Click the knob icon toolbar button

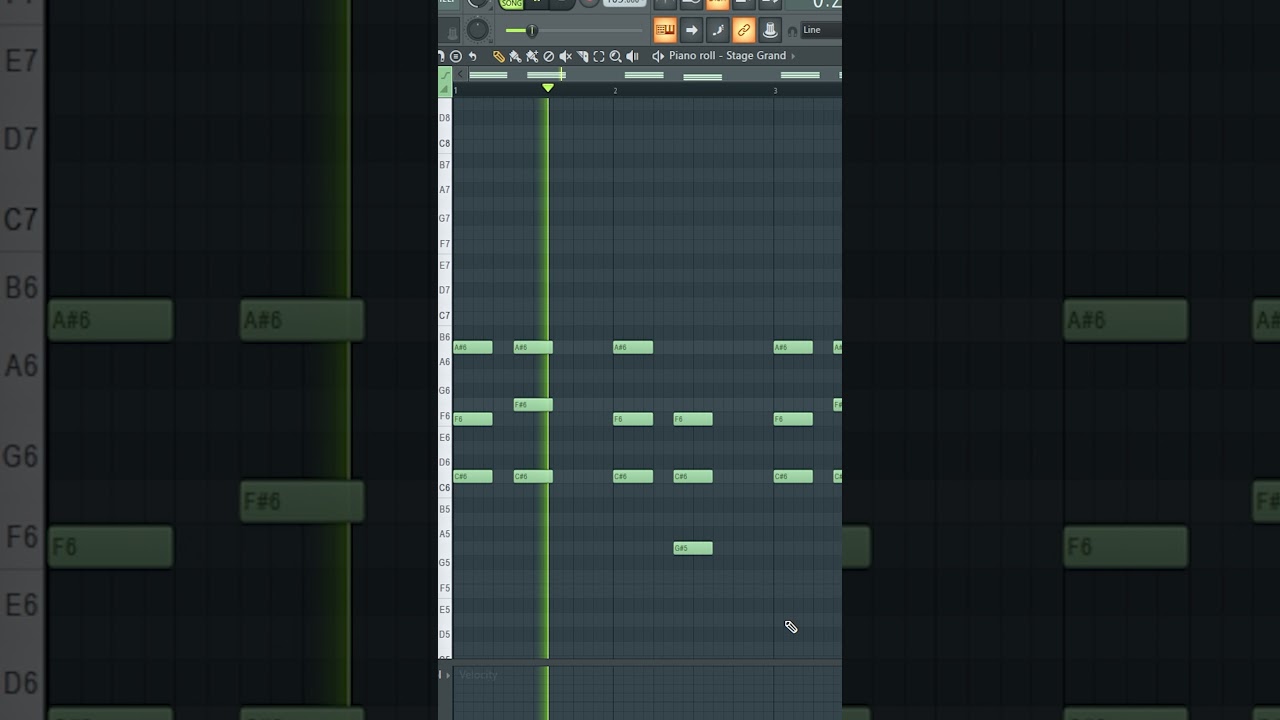point(770,30)
